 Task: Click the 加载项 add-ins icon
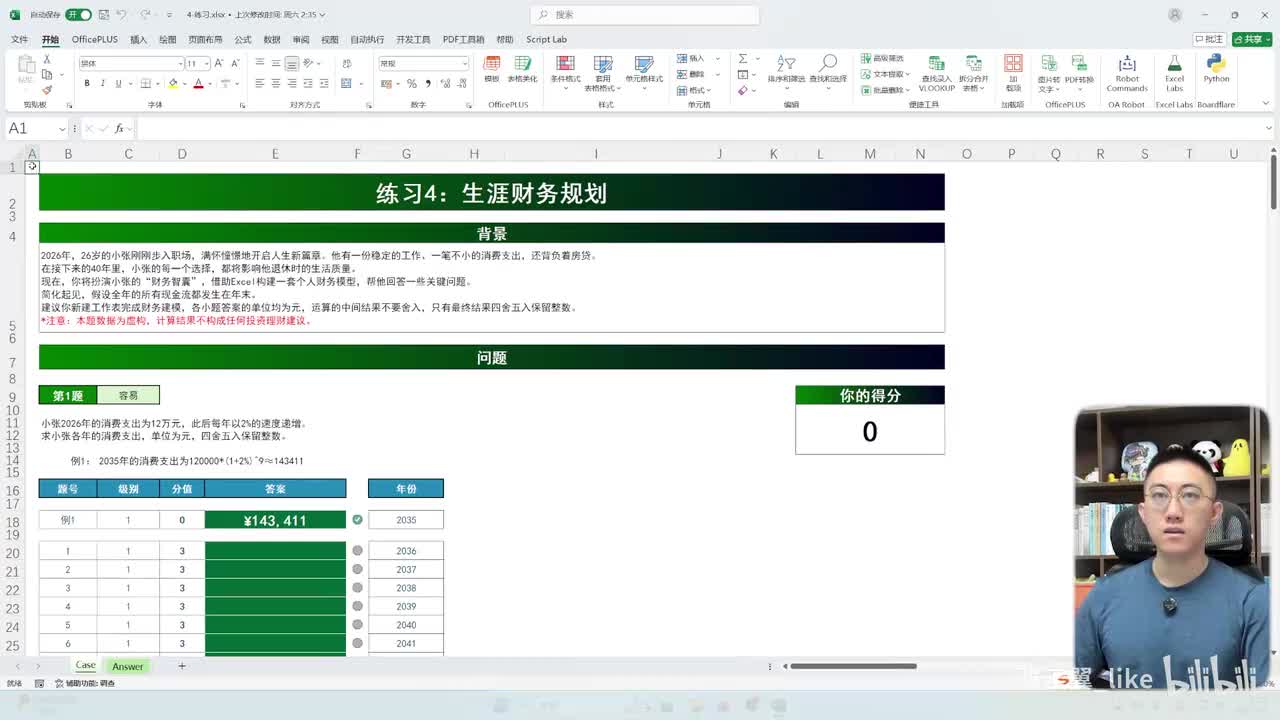pos(1013,63)
